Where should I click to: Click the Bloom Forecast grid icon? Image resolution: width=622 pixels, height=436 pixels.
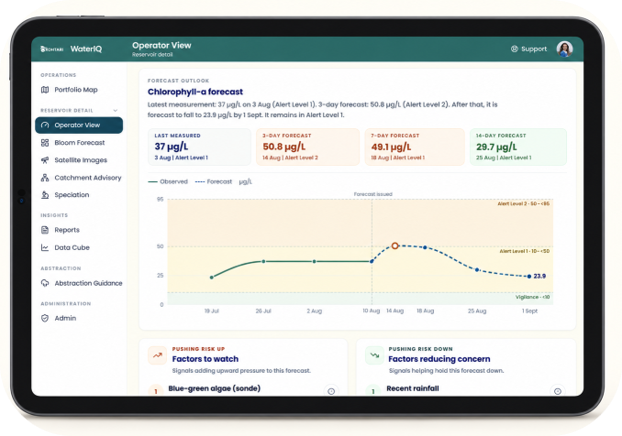[x=45, y=142]
